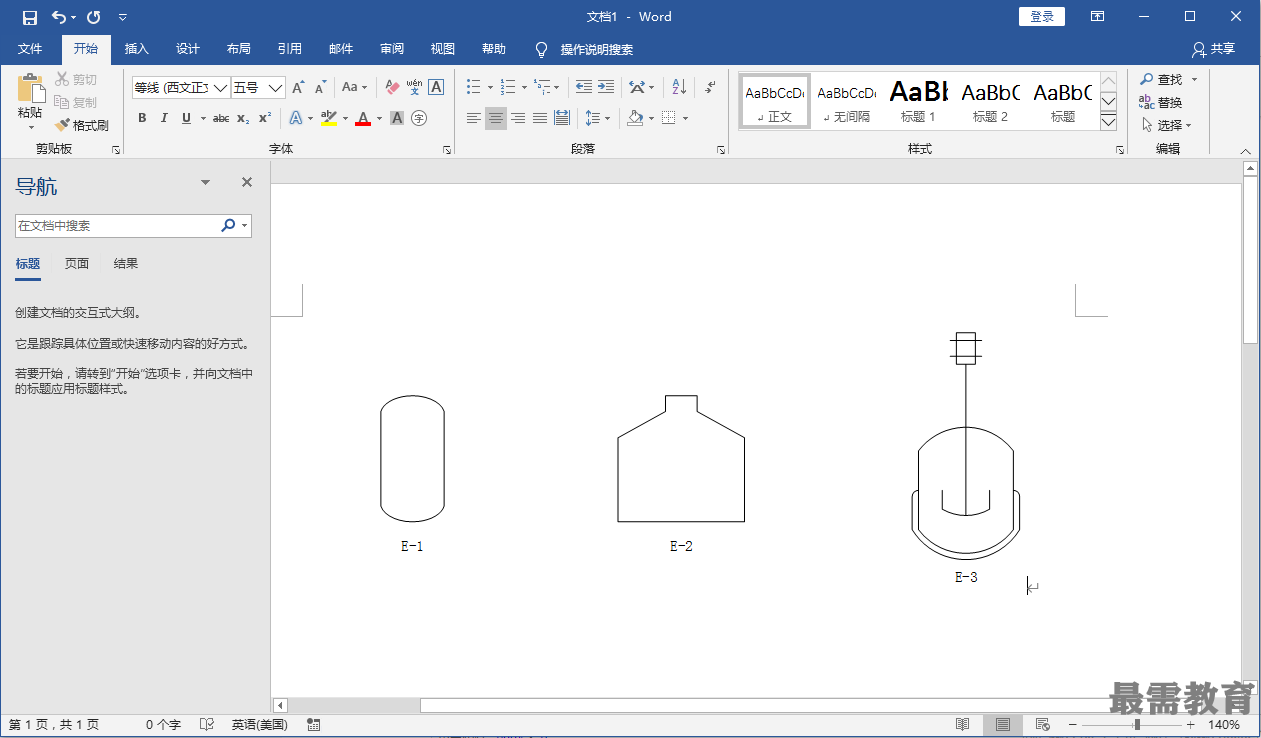
Task: Click the Redo repeat icon
Action: [x=94, y=17]
